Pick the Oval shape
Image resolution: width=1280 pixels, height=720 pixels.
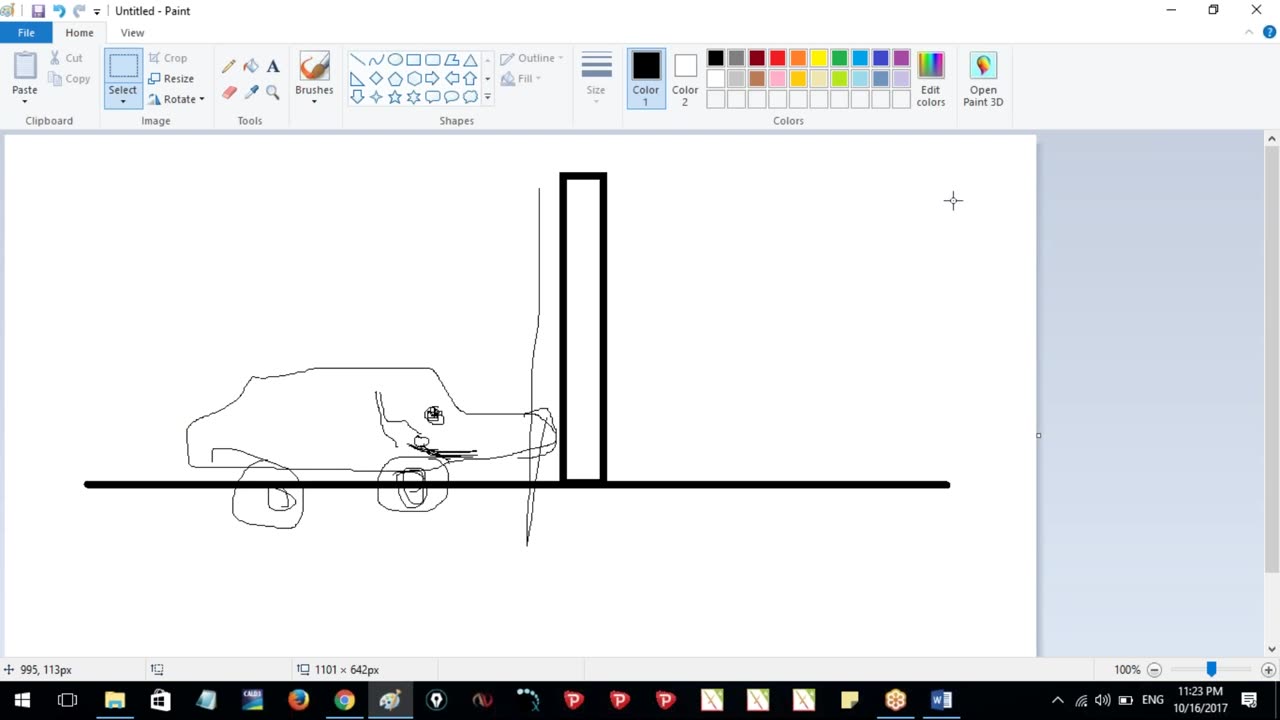point(395,60)
